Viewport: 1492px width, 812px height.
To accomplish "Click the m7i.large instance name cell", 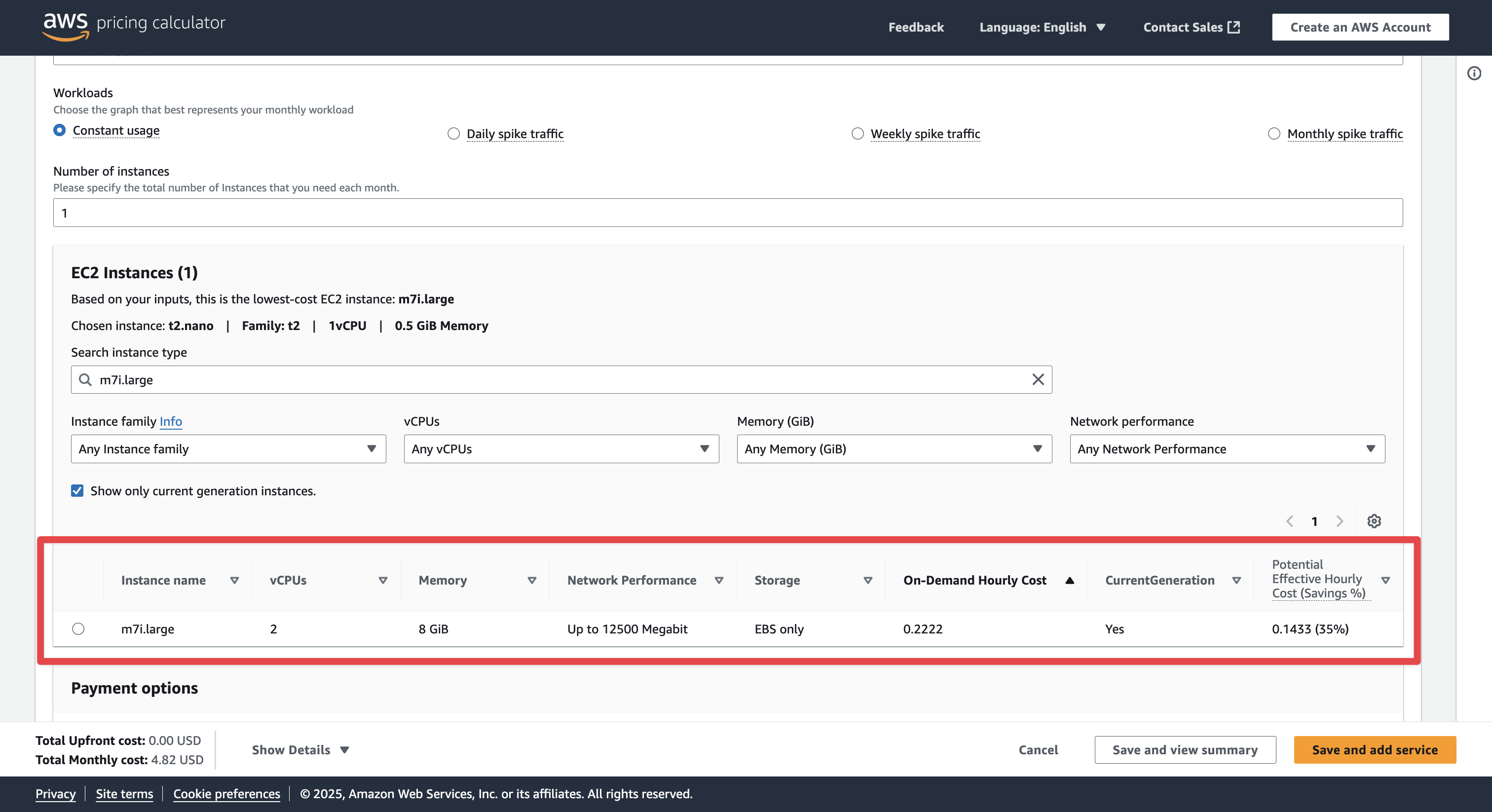I will tap(148, 628).
